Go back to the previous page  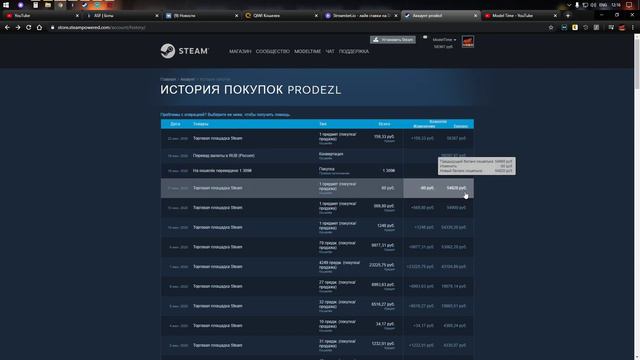pos(7,27)
